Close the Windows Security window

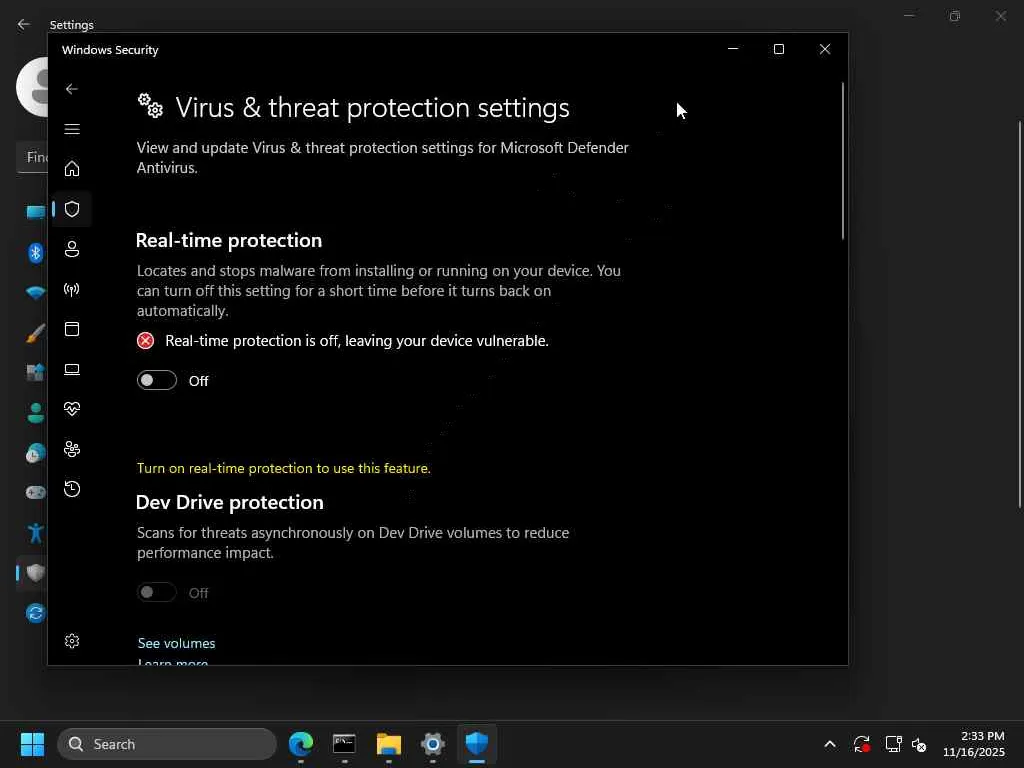pos(825,49)
